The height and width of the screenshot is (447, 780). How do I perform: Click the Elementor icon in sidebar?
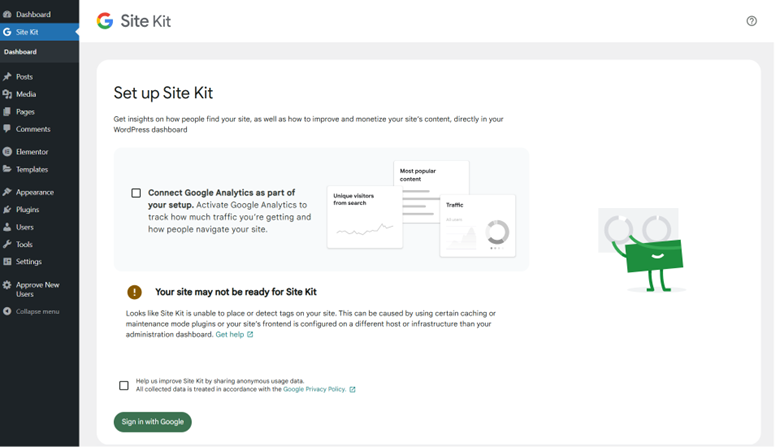point(7,152)
